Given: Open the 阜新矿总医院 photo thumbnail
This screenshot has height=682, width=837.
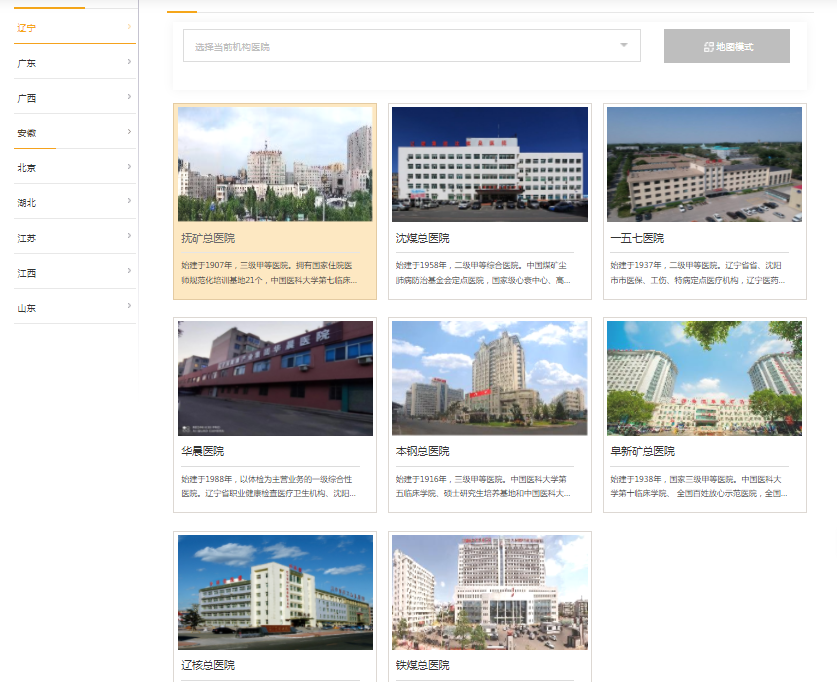Looking at the screenshot, I should pyautogui.click(x=704, y=378).
